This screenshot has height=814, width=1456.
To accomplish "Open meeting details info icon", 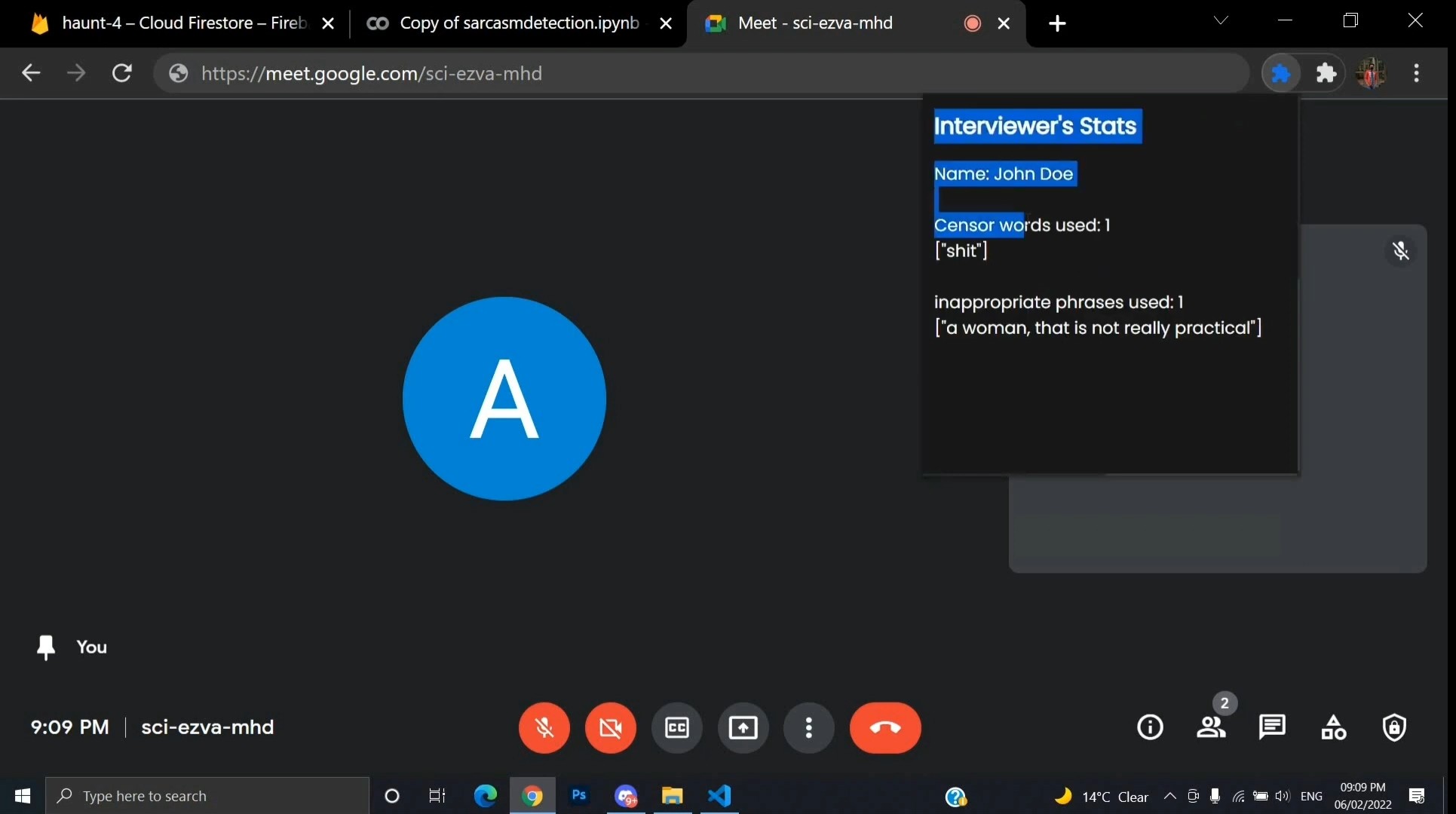I will [x=1150, y=727].
